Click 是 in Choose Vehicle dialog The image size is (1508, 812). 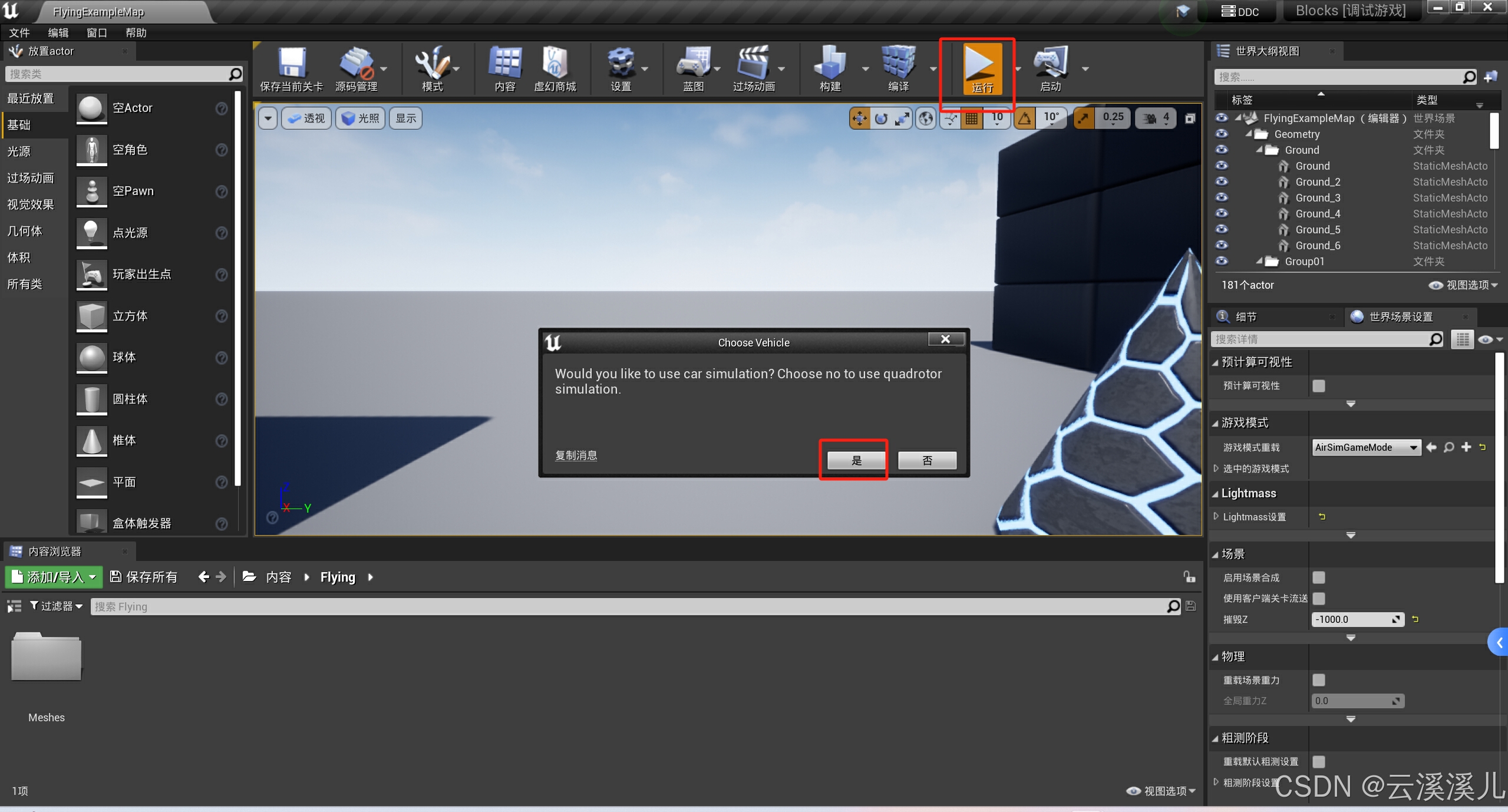click(856, 460)
